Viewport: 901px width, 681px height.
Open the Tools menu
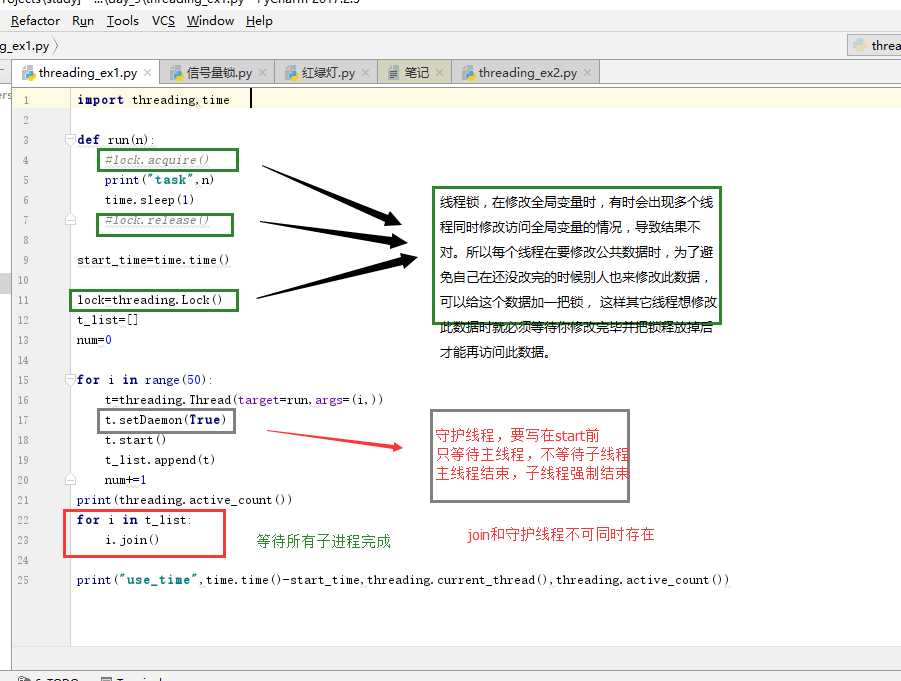click(122, 21)
